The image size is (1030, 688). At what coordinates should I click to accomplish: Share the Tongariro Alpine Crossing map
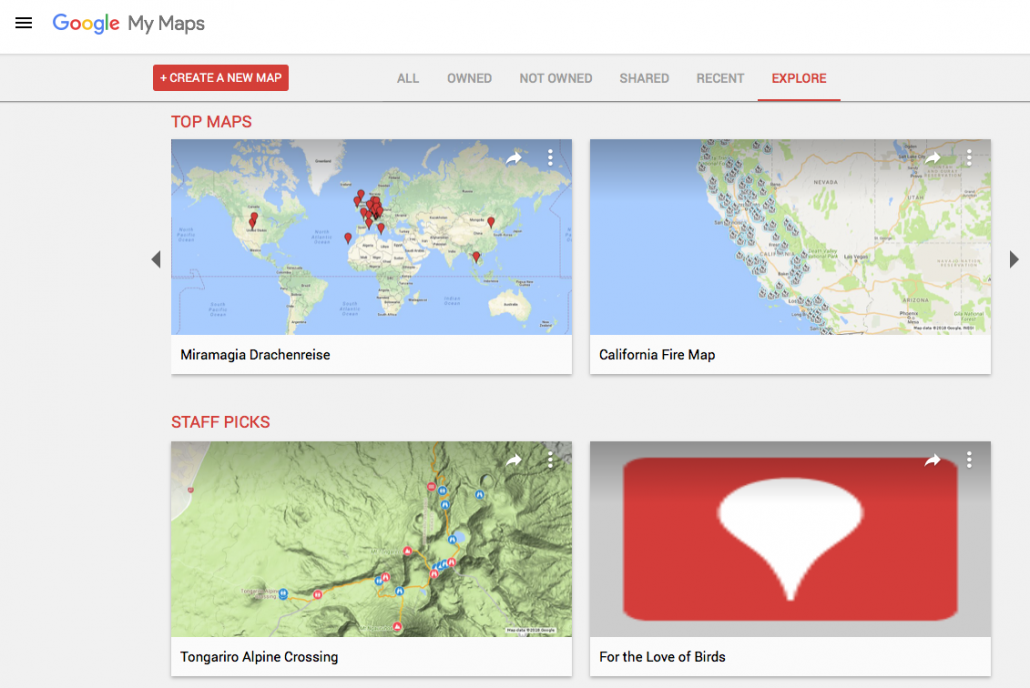[x=514, y=460]
